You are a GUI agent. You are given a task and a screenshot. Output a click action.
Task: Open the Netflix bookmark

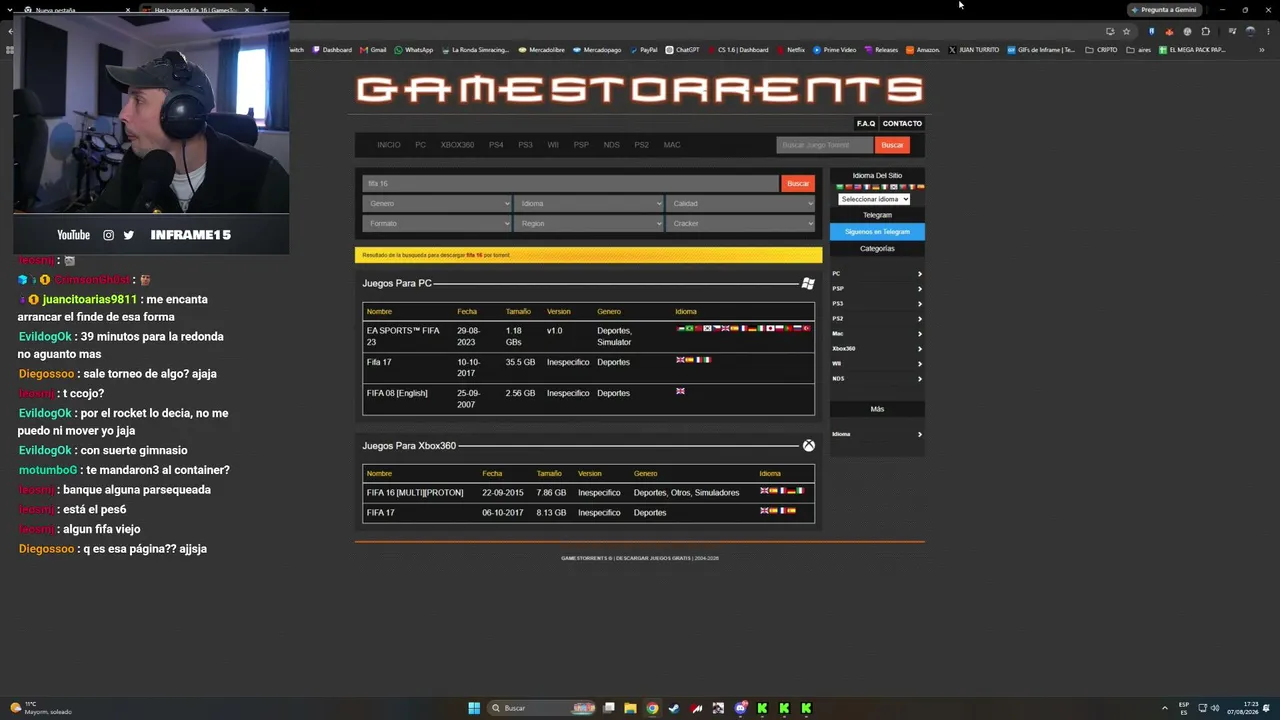pos(791,50)
